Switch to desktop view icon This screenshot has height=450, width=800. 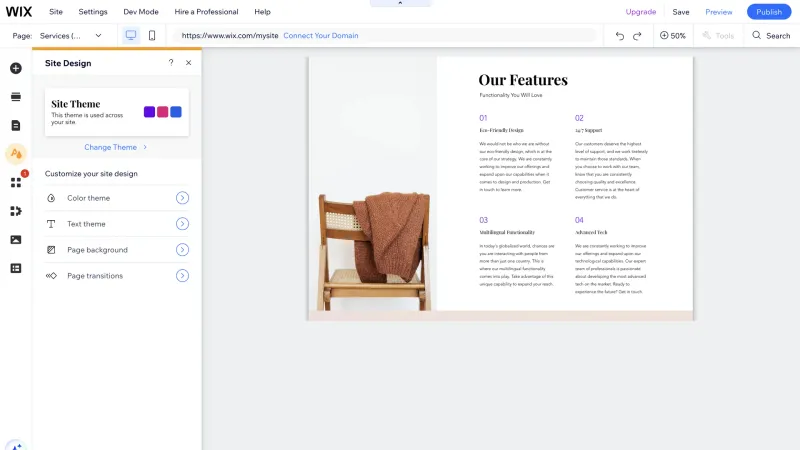[131, 35]
